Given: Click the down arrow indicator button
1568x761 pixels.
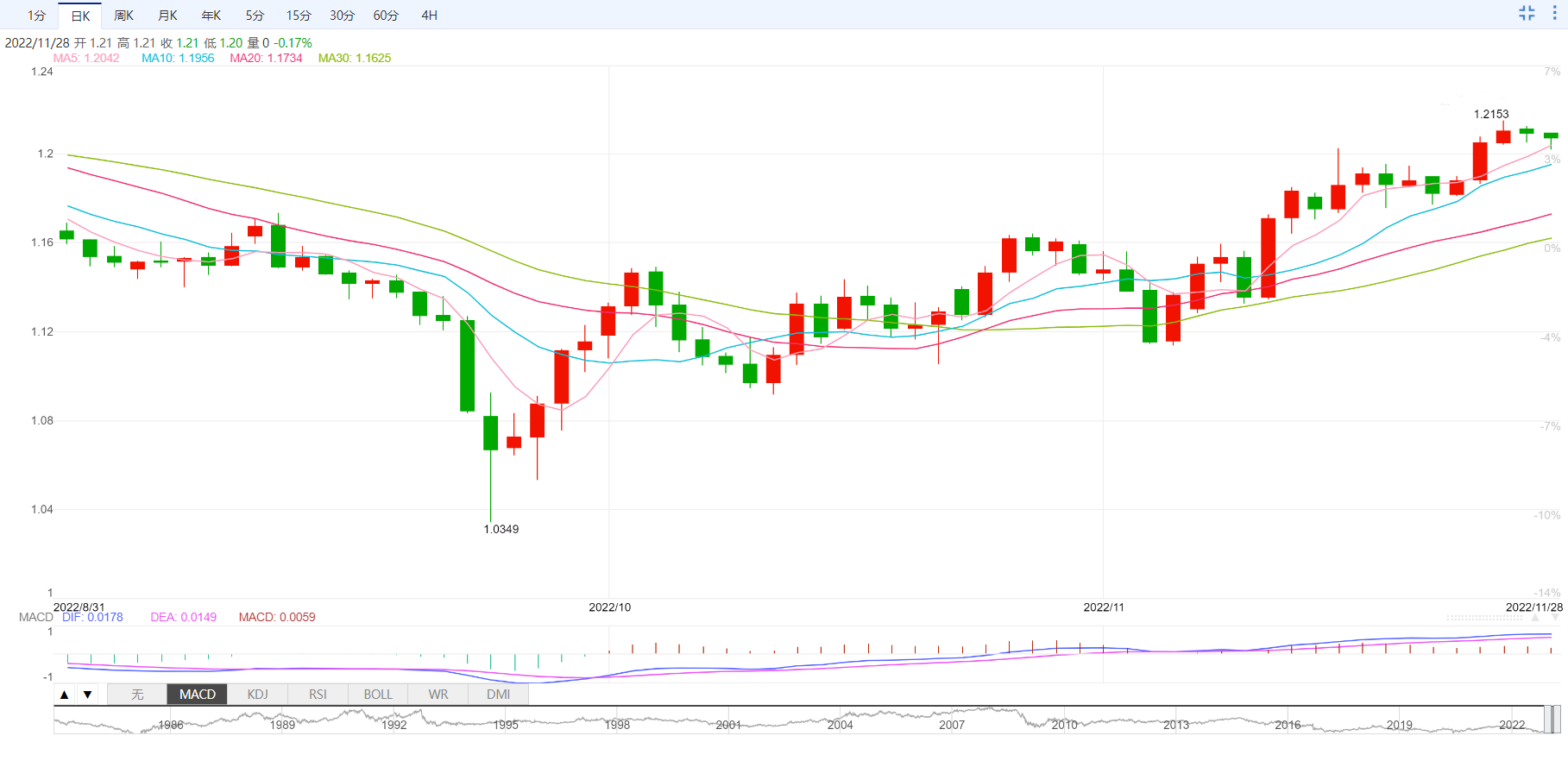Looking at the screenshot, I should tap(87, 695).
